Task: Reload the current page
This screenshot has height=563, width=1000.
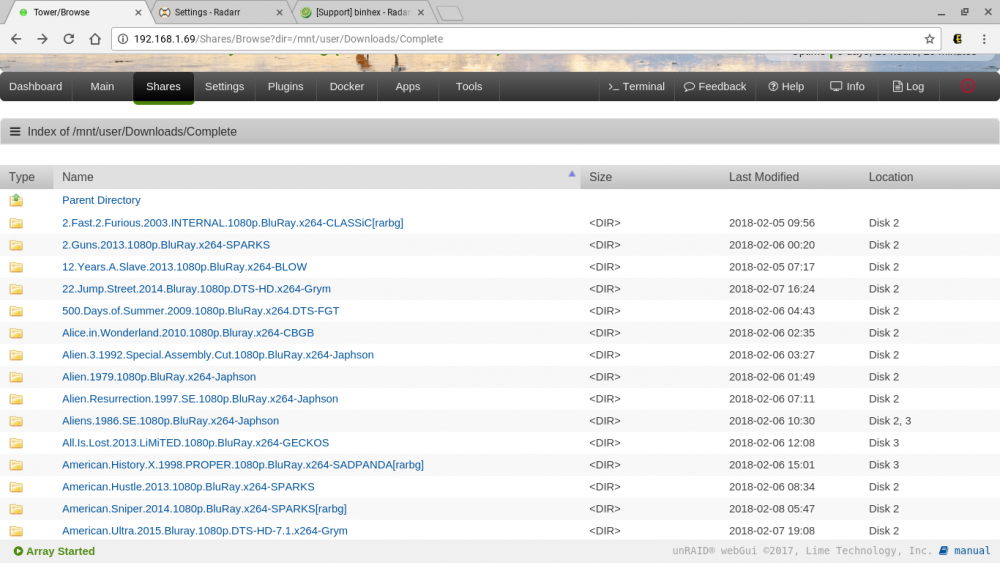Action: pos(69,39)
